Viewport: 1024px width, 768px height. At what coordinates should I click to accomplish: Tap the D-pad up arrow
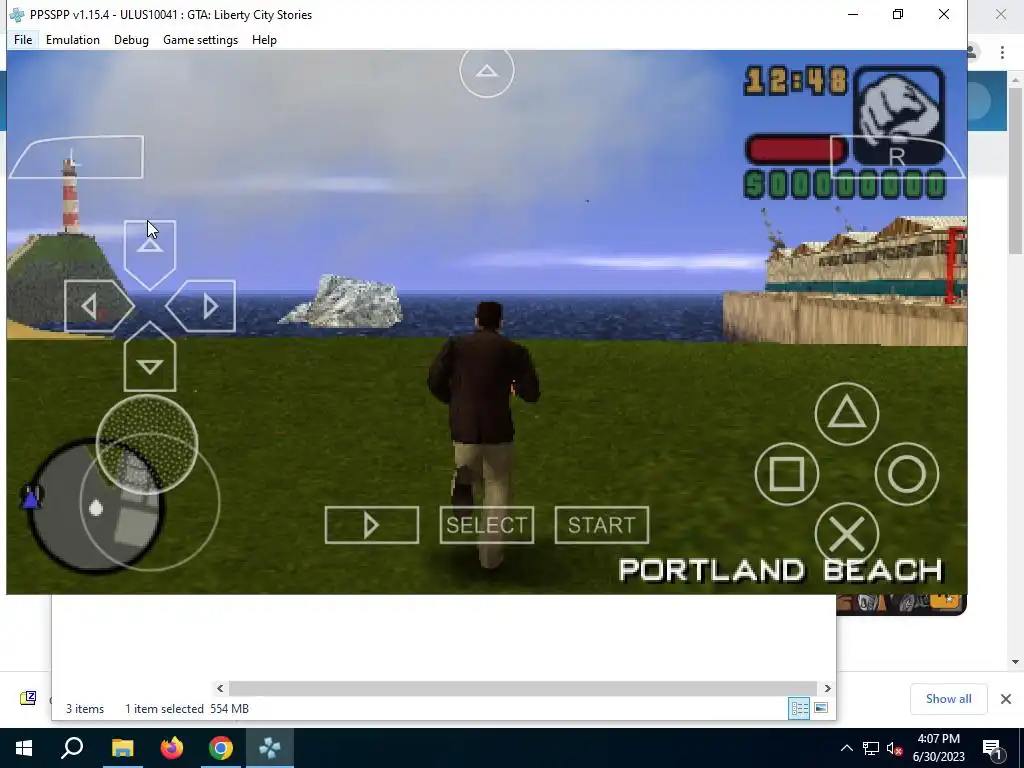pos(150,253)
